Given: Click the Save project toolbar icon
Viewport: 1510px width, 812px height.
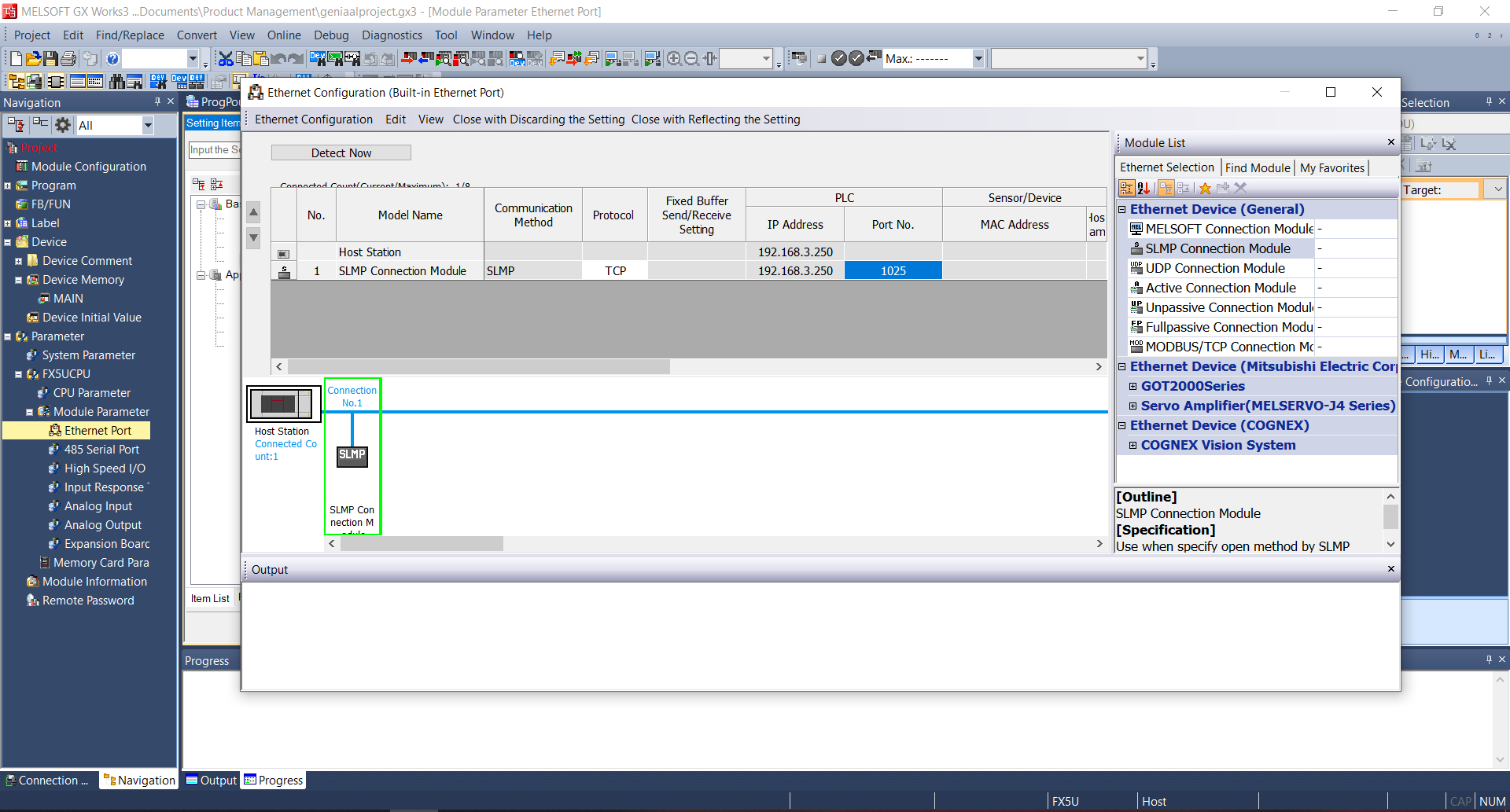Looking at the screenshot, I should [50, 59].
